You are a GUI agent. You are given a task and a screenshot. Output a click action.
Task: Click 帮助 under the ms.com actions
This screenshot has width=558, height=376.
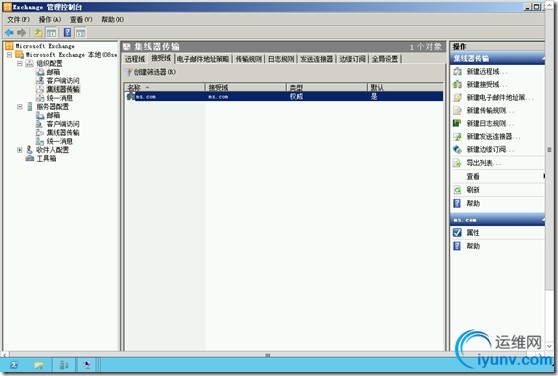coord(473,246)
